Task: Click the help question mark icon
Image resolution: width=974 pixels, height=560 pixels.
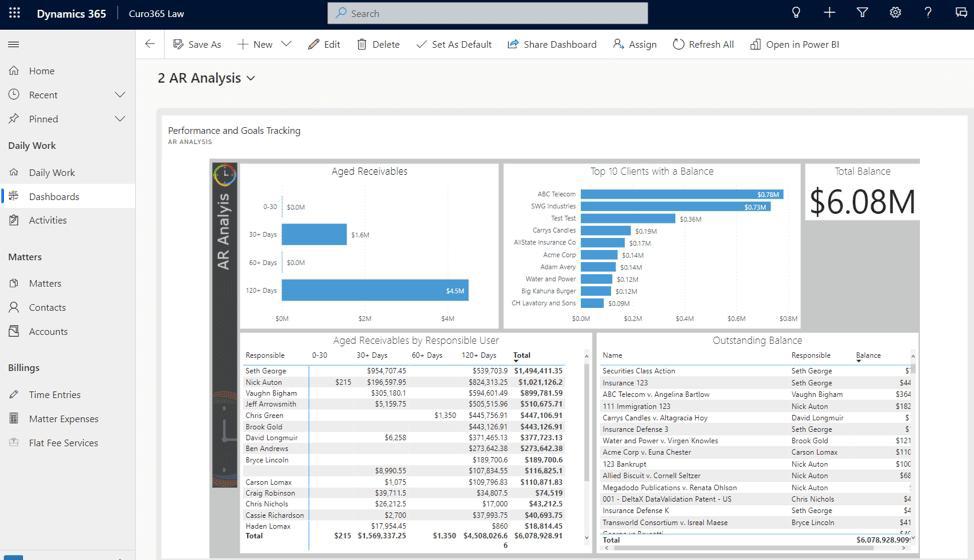Action: click(928, 13)
